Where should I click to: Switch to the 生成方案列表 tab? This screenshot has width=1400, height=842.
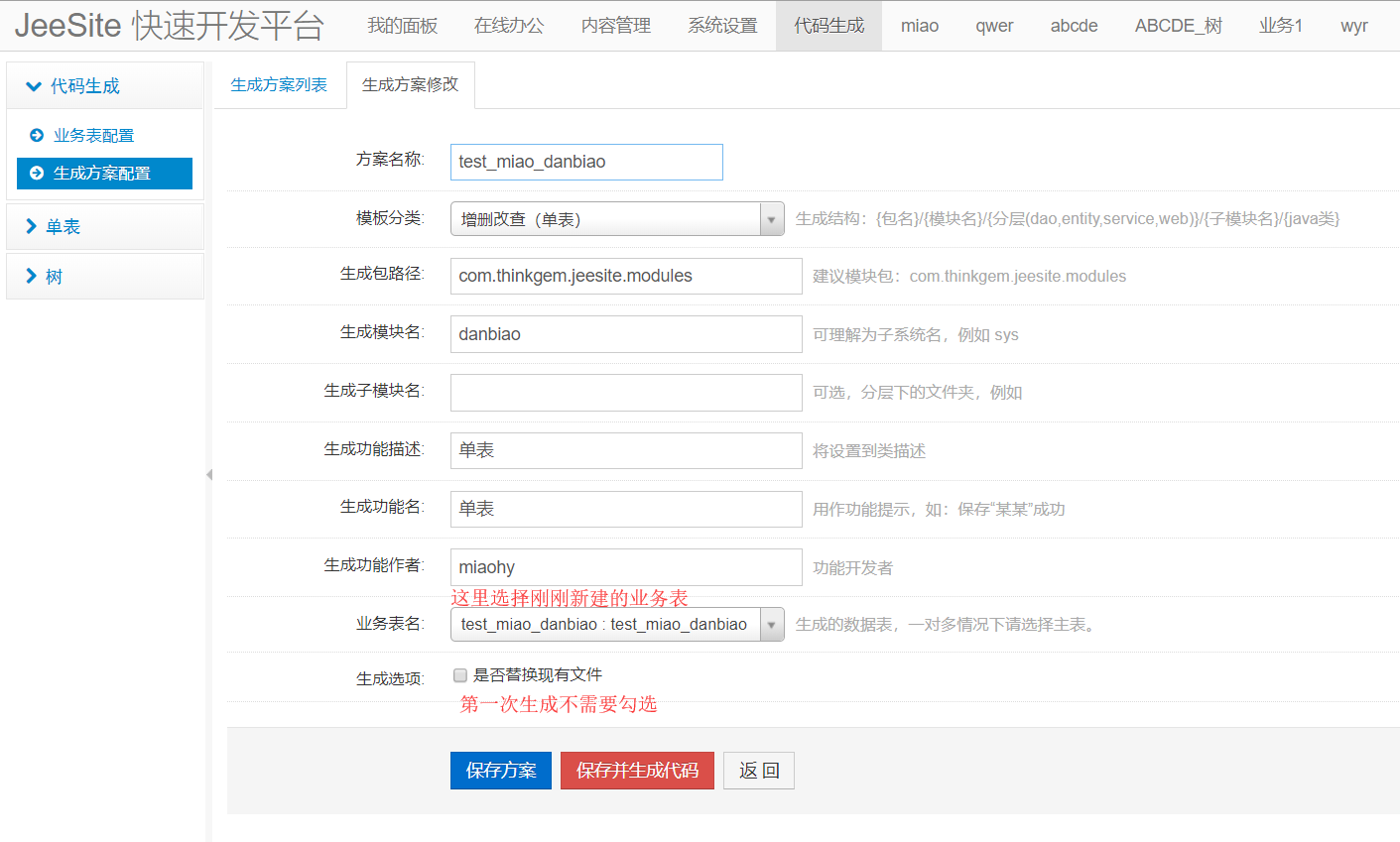click(x=279, y=85)
